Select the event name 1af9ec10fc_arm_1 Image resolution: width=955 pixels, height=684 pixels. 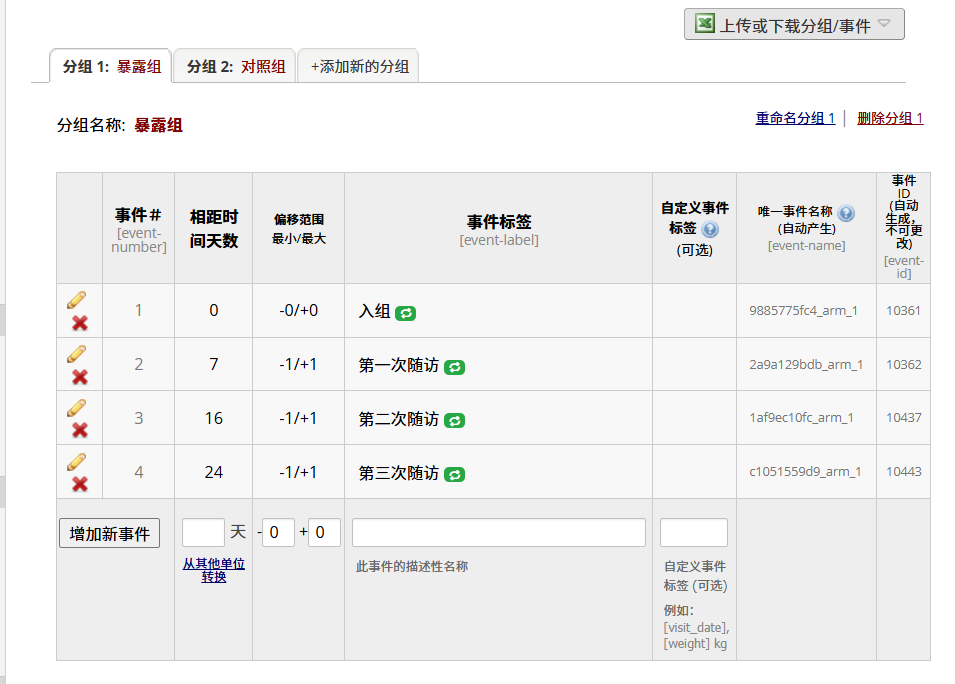pos(802,418)
